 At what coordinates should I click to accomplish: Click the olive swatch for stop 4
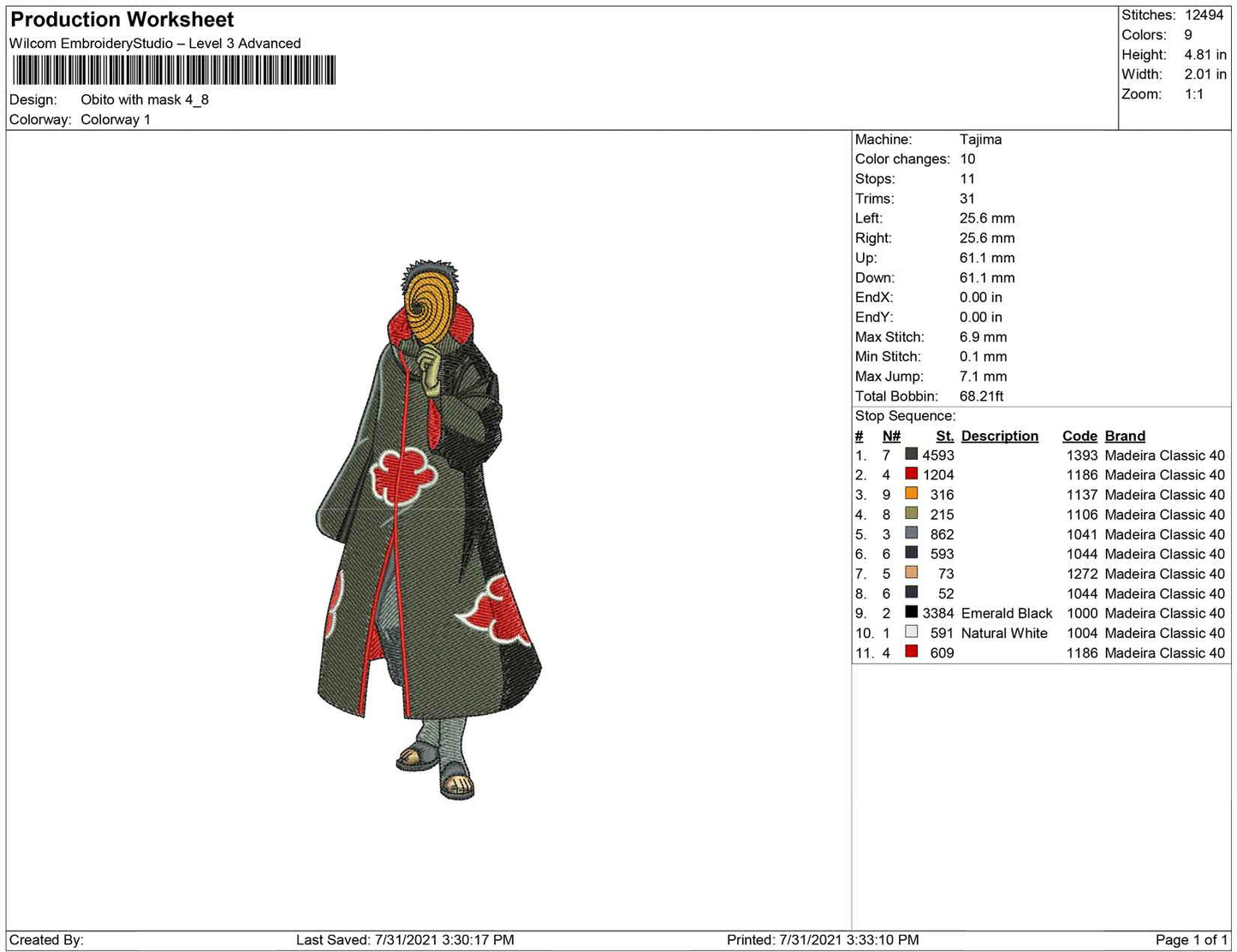coord(912,514)
